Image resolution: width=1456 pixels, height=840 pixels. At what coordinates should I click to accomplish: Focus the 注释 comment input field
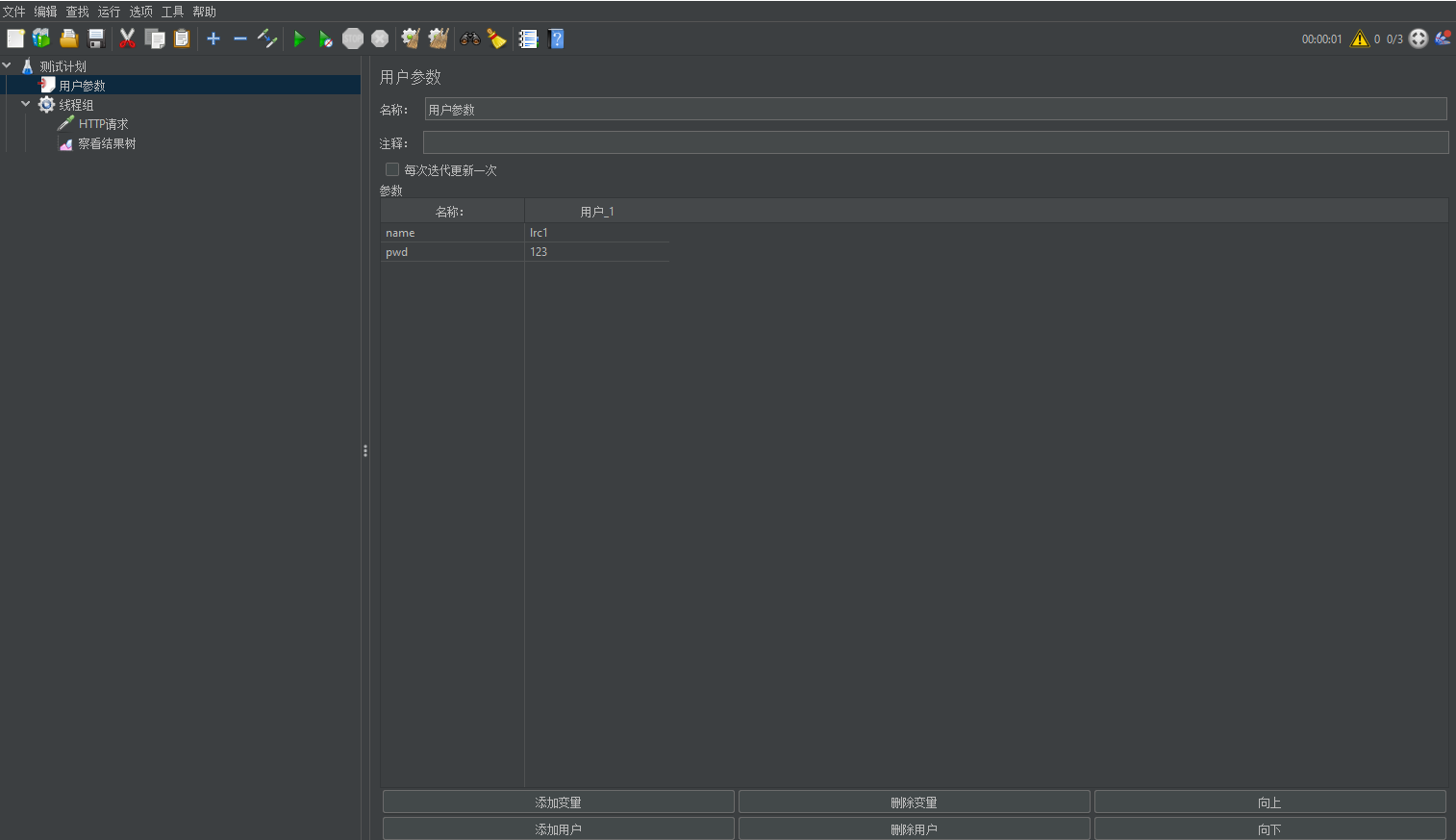[x=936, y=142]
